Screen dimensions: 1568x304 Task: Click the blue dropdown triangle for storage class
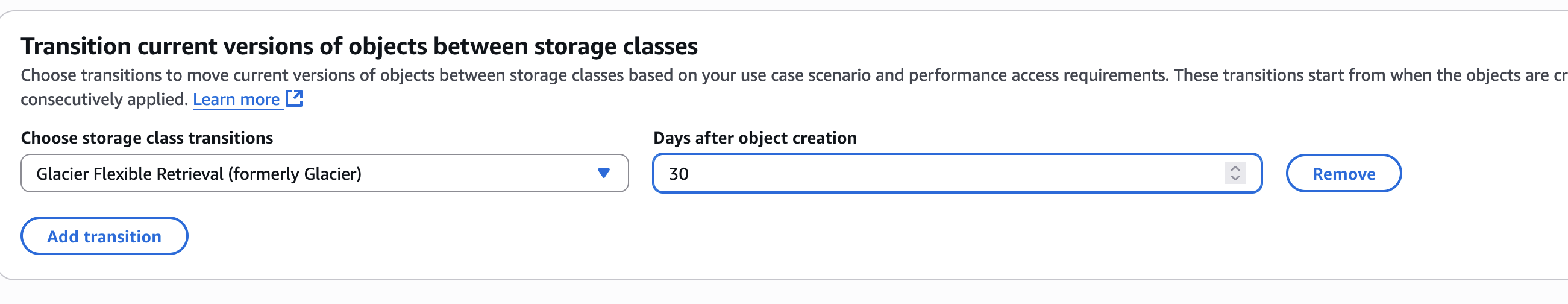(603, 174)
